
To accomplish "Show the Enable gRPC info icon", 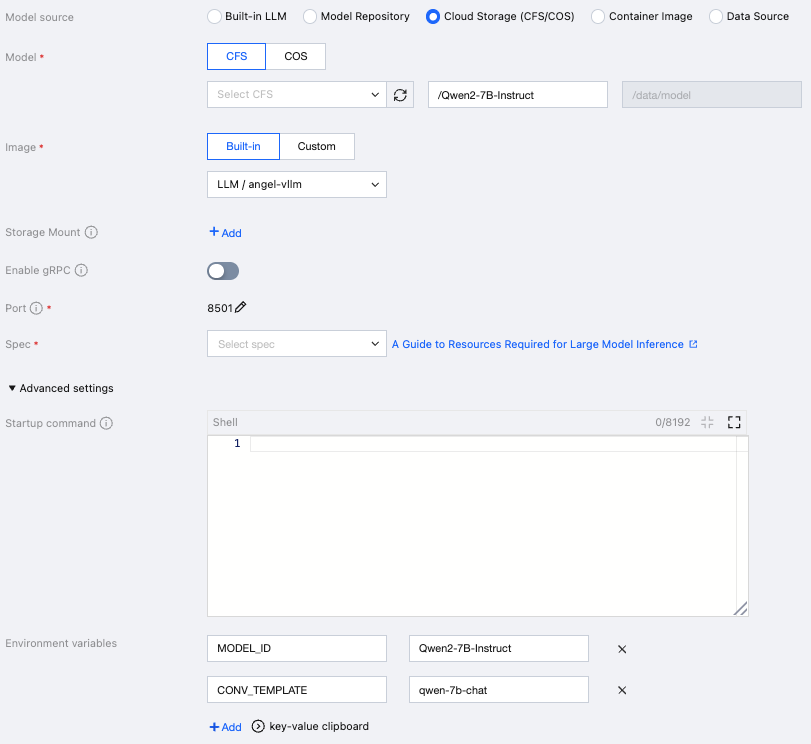I will [x=81, y=270].
